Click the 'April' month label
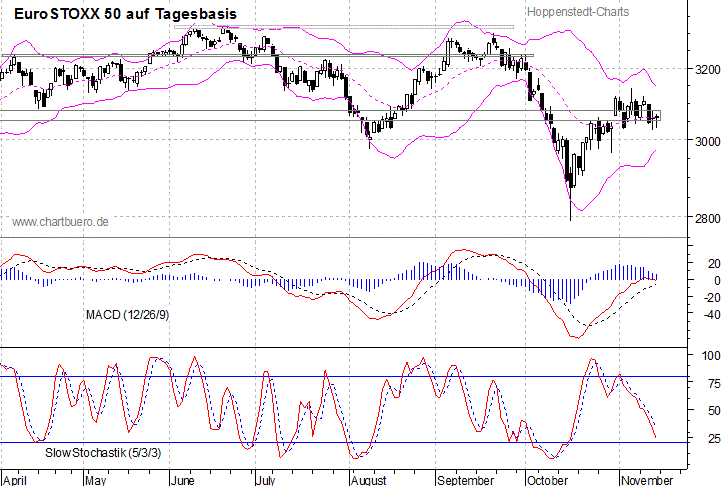The image size is (723, 486). [x=14, y=480]
